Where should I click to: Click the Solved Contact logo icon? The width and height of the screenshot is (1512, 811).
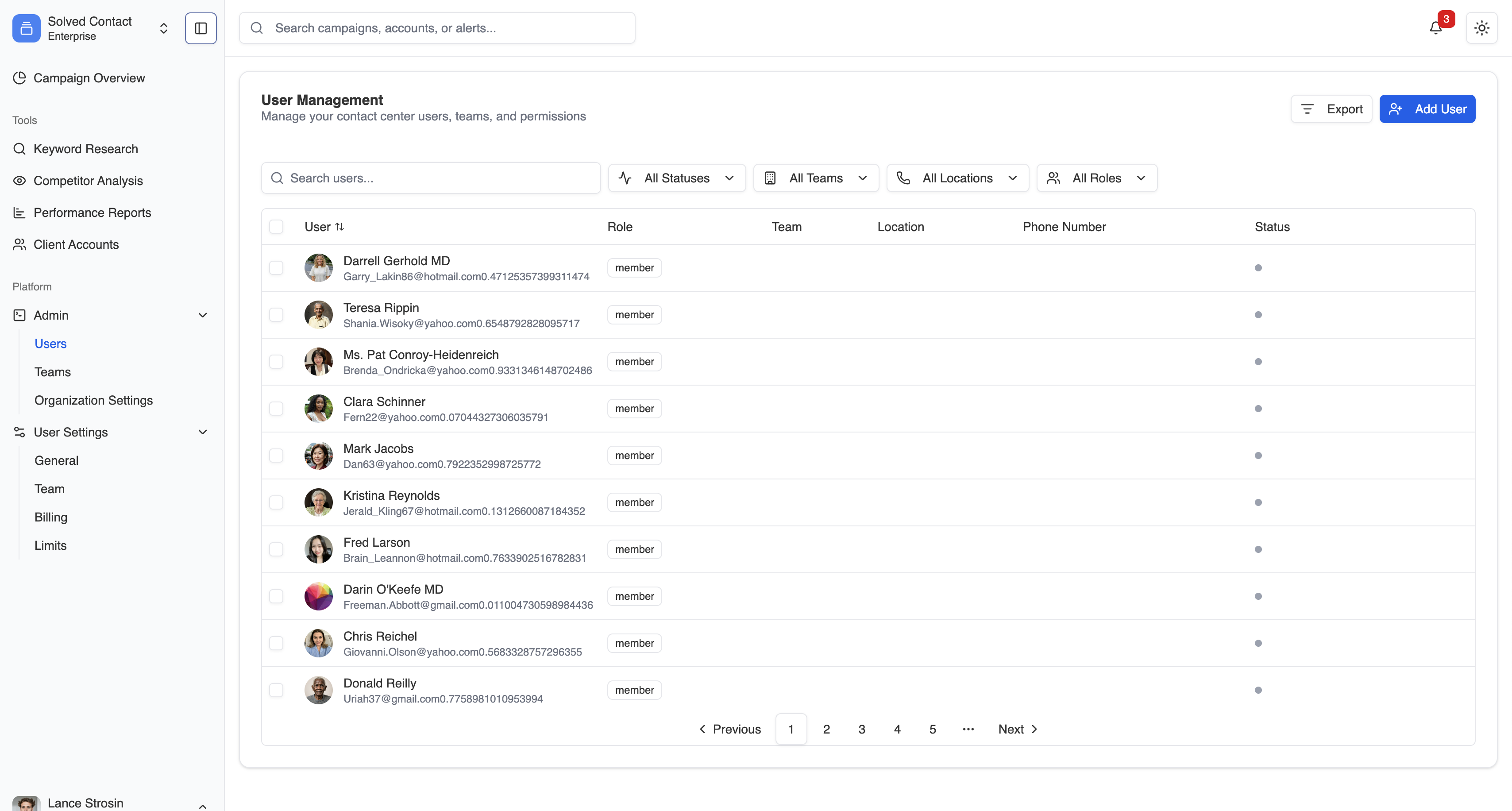coord(27,28)
